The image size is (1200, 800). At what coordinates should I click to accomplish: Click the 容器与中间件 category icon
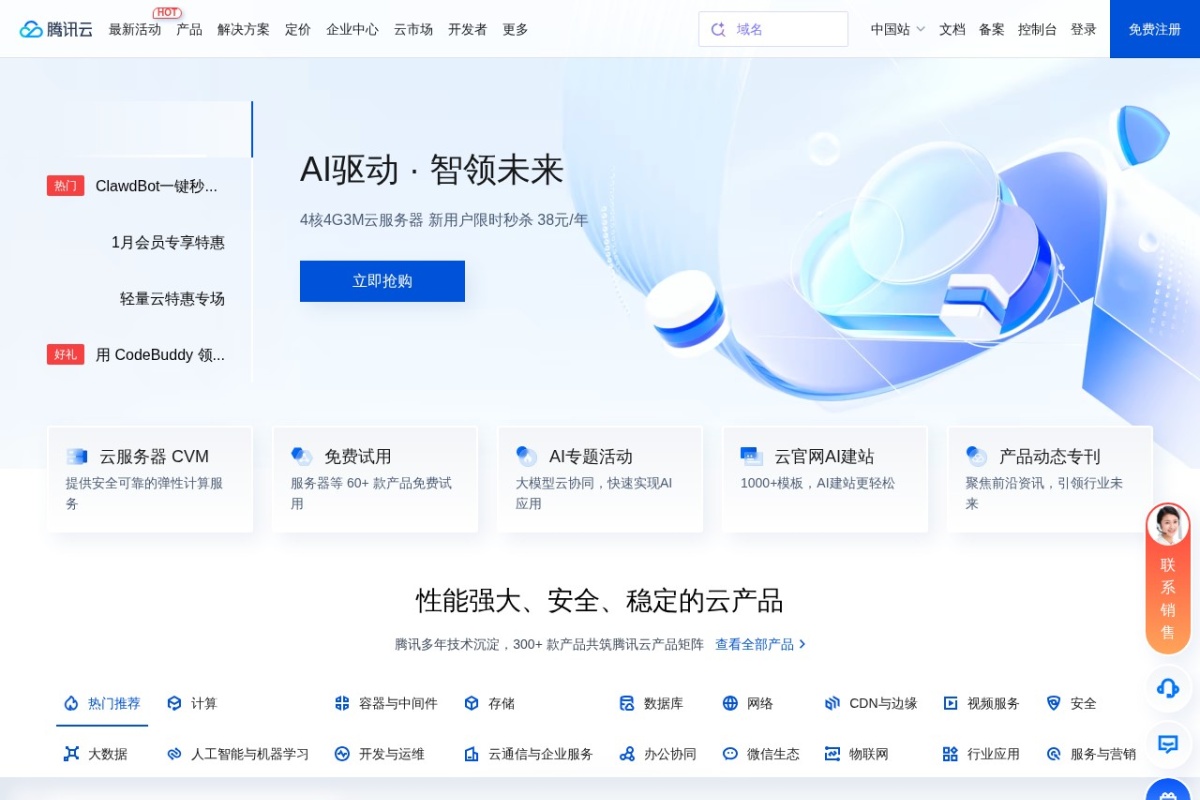point(341,703)
